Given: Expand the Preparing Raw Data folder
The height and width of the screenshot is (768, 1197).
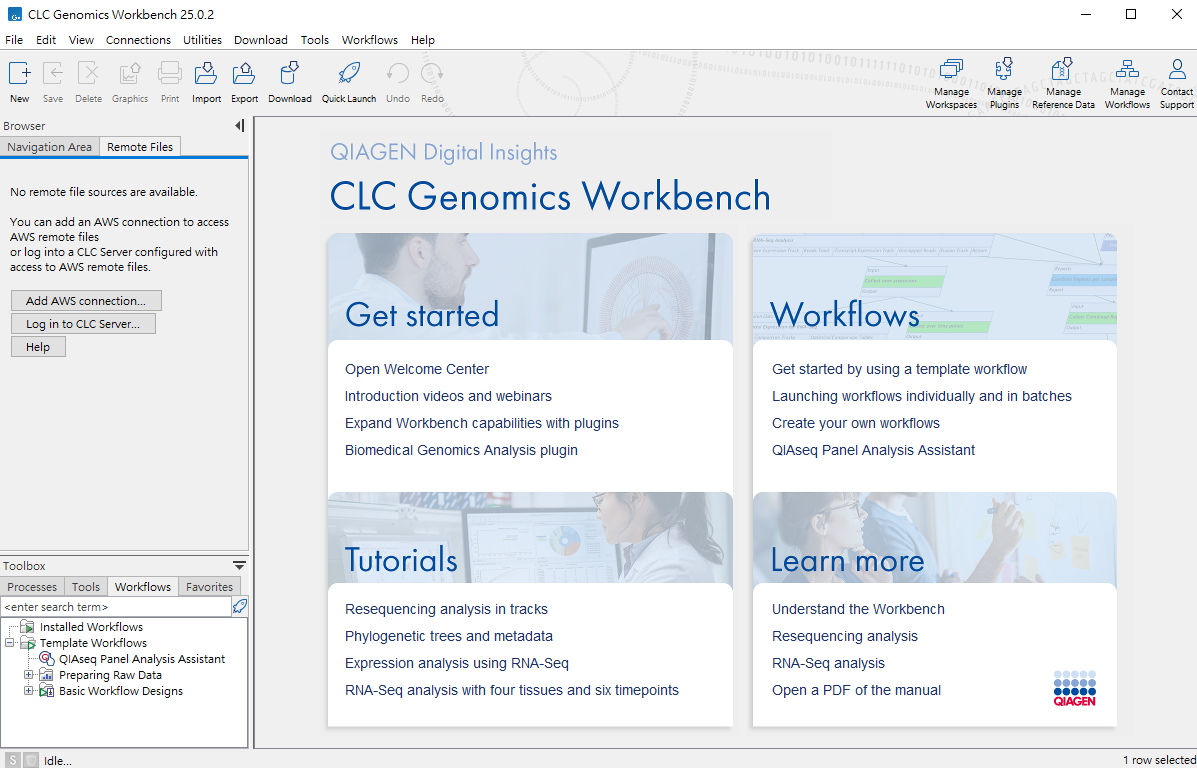Looking at the screenshot, I should pyautogui.click(x=29, y=675).
